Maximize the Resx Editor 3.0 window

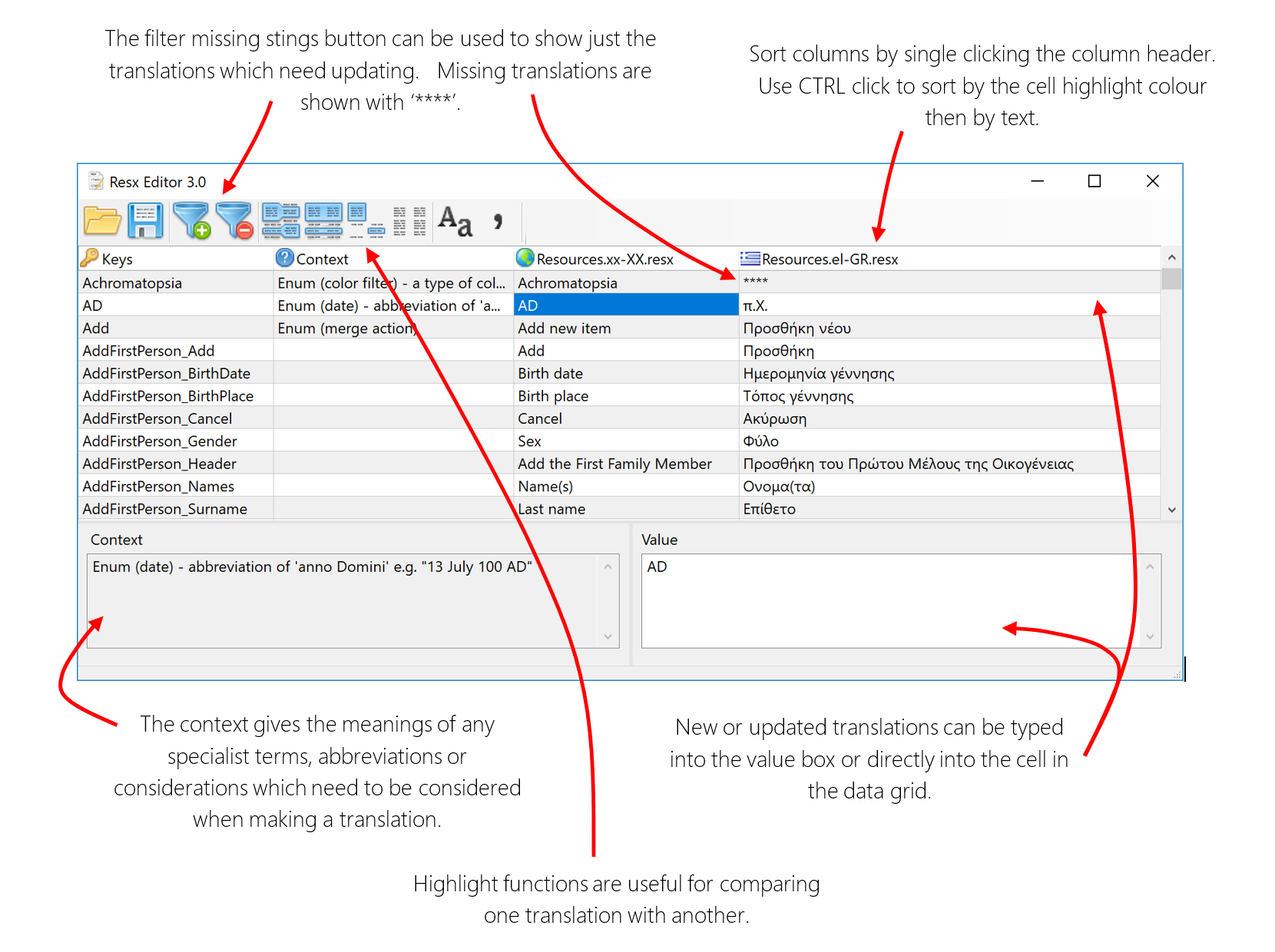click(1095, 181)
